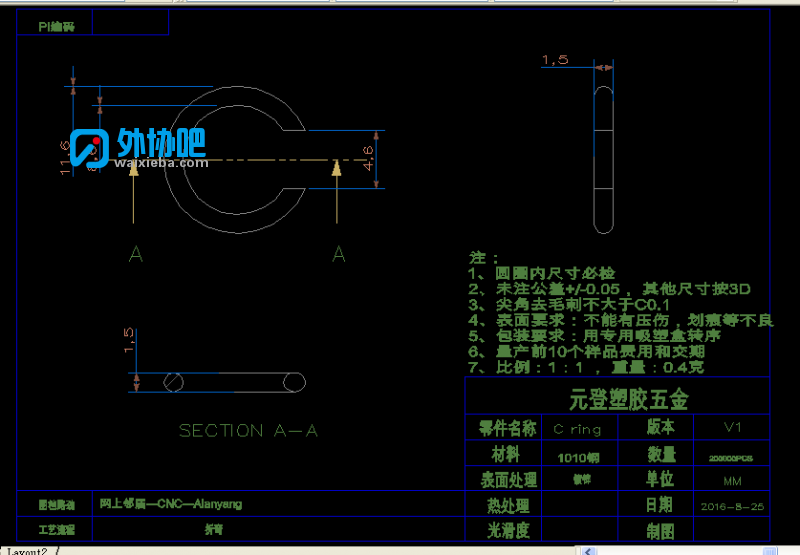Viewport: 800px width, 555px height.
Task: Pick the rounded side-view profile under the '1,5' dimension
Action: coord(604,160)
